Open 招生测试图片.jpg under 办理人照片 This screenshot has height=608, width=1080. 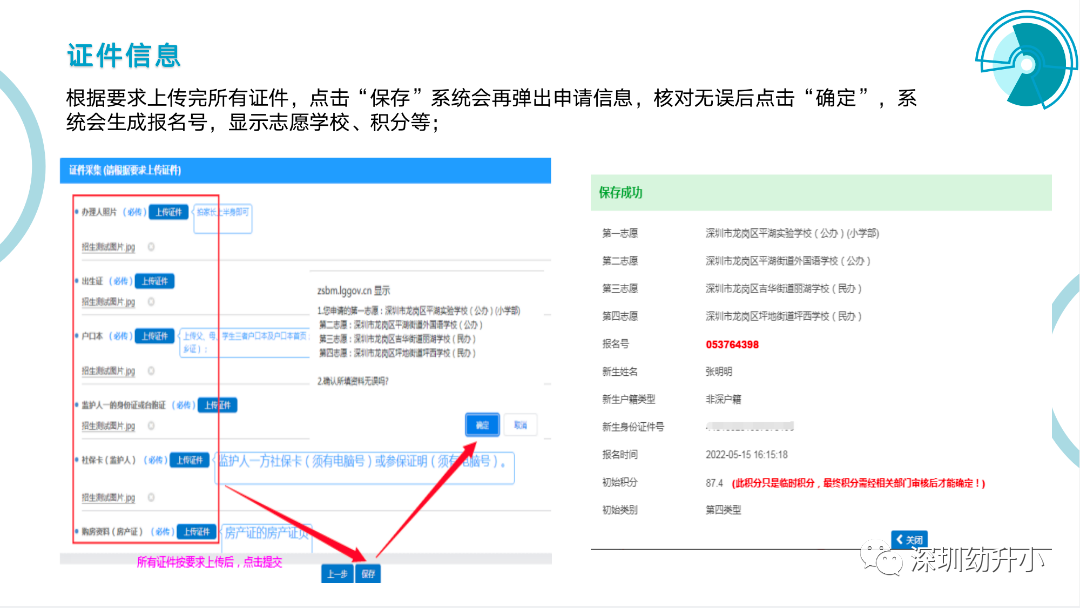click(x=108, y=247)
